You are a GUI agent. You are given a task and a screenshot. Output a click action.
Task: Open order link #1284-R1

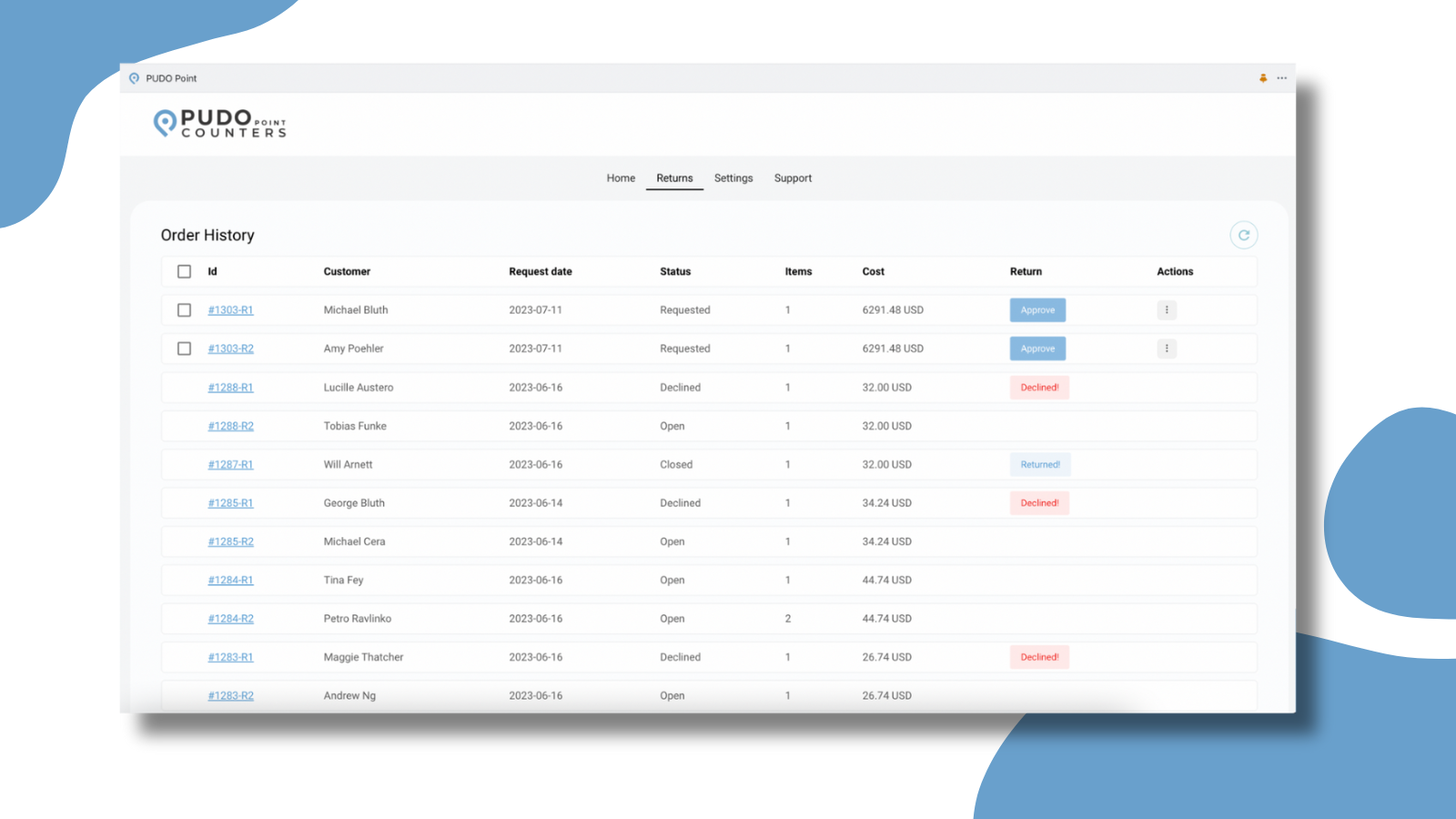(230, 580)
